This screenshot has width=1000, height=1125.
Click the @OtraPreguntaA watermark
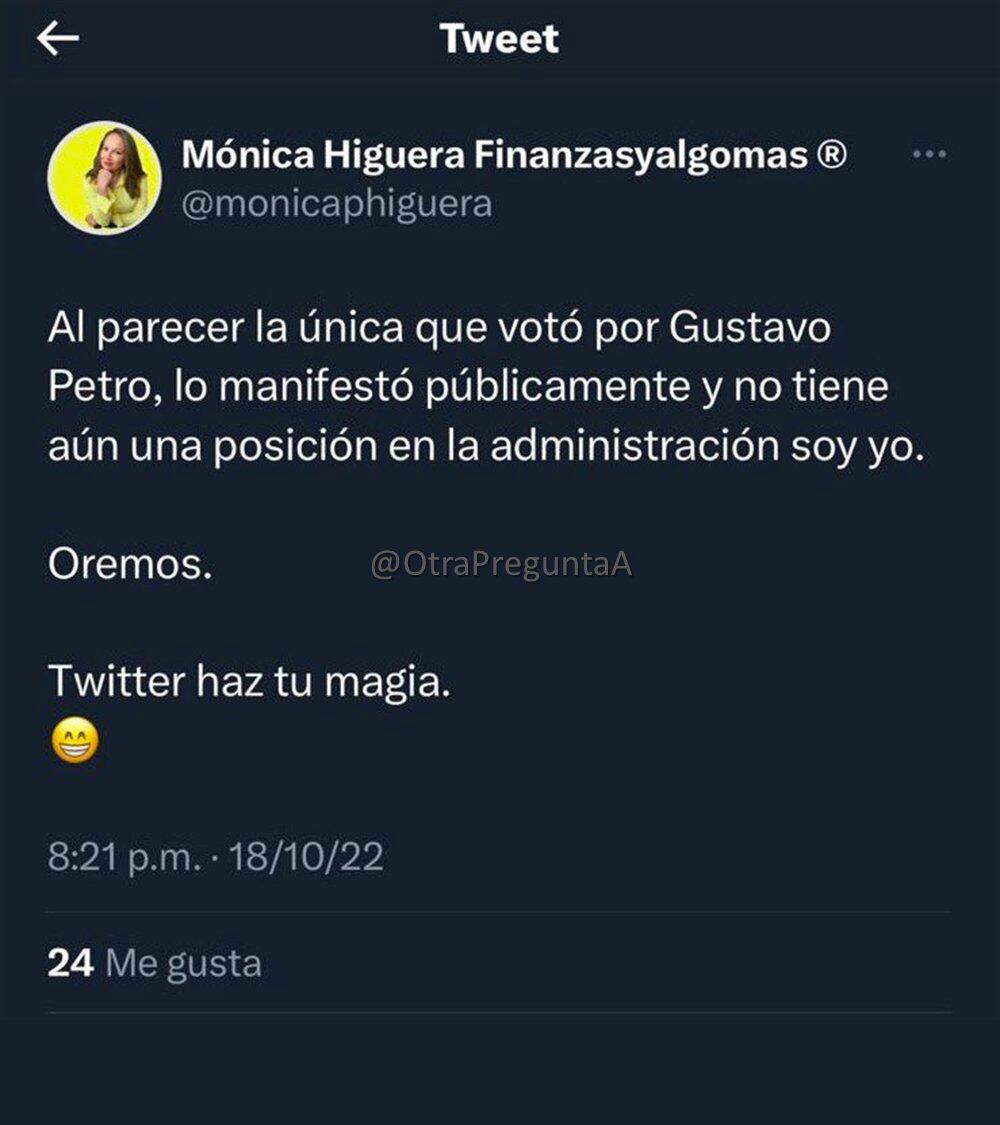501,564
